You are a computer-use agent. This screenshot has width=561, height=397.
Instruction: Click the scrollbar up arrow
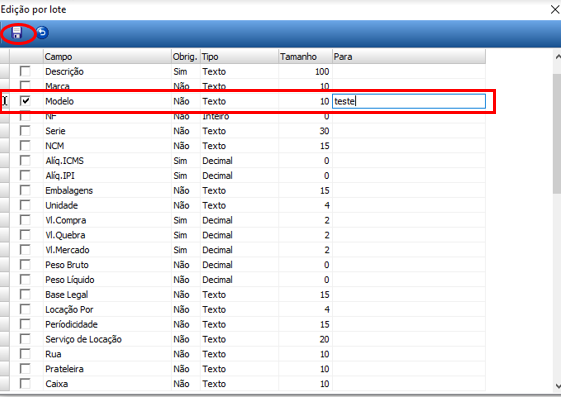click(x=557, y=57)
